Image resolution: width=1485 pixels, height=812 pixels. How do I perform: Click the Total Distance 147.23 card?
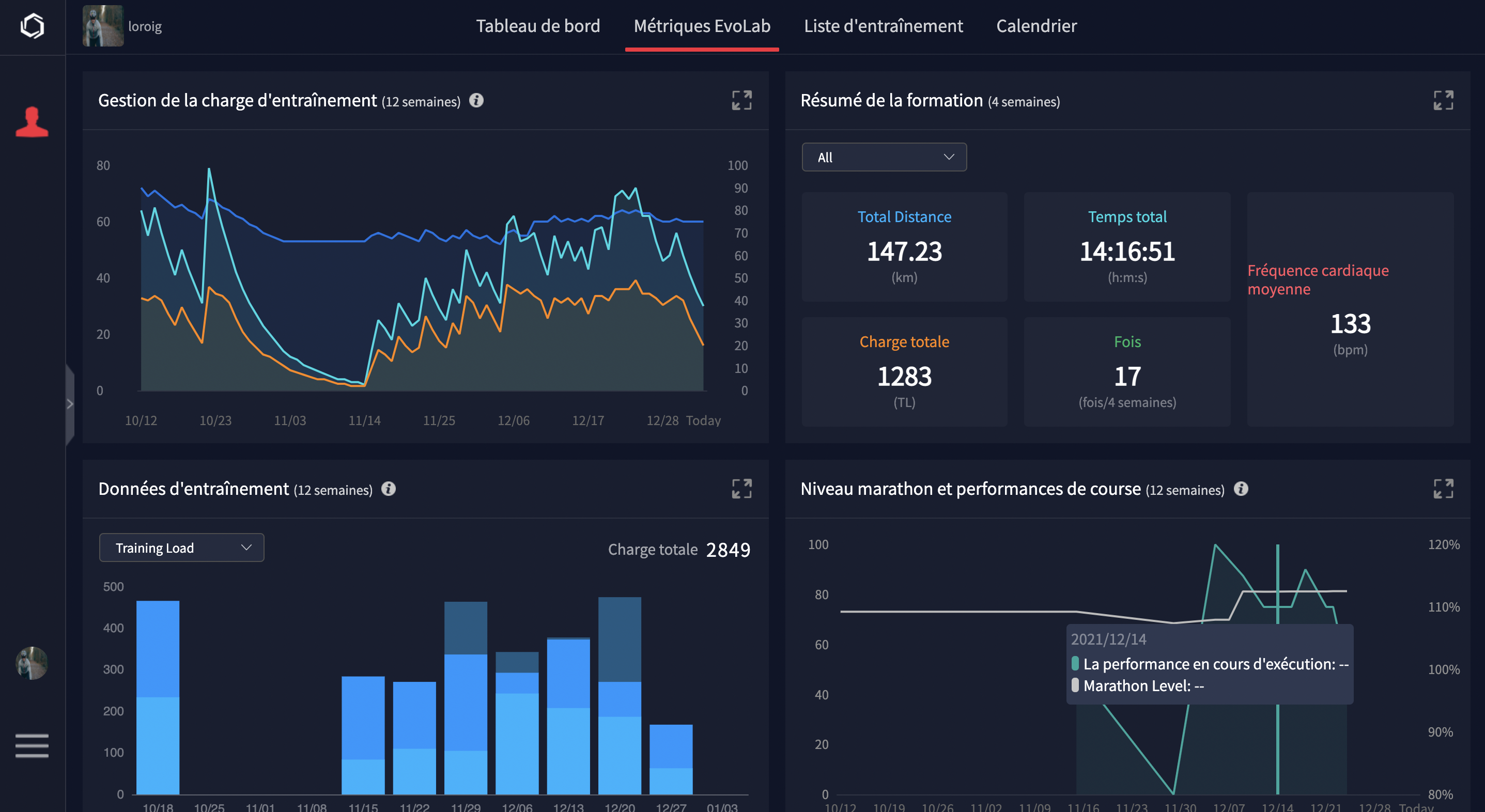click(x=904, y=247)
